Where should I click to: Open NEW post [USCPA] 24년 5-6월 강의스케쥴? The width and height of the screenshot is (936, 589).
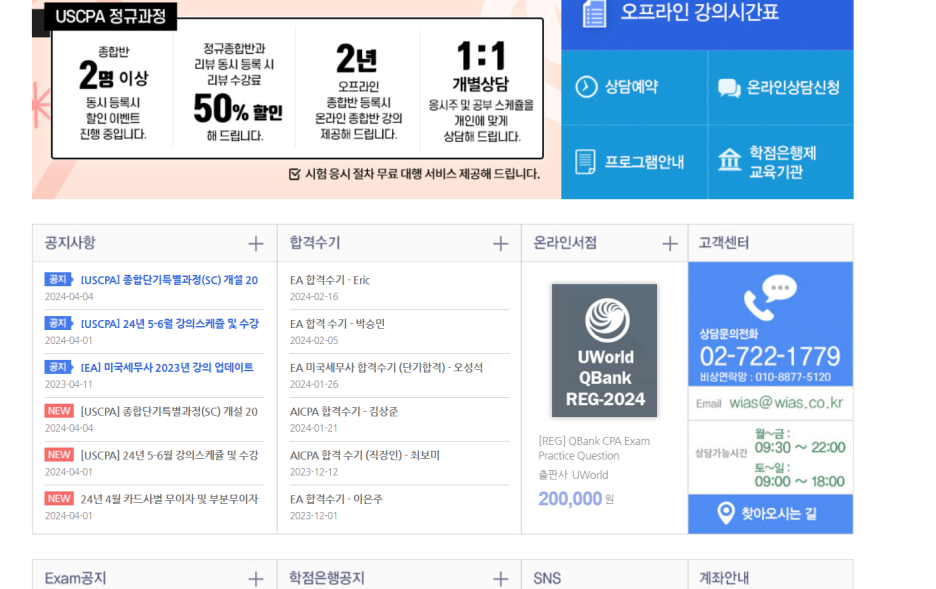tap(170, 455)
